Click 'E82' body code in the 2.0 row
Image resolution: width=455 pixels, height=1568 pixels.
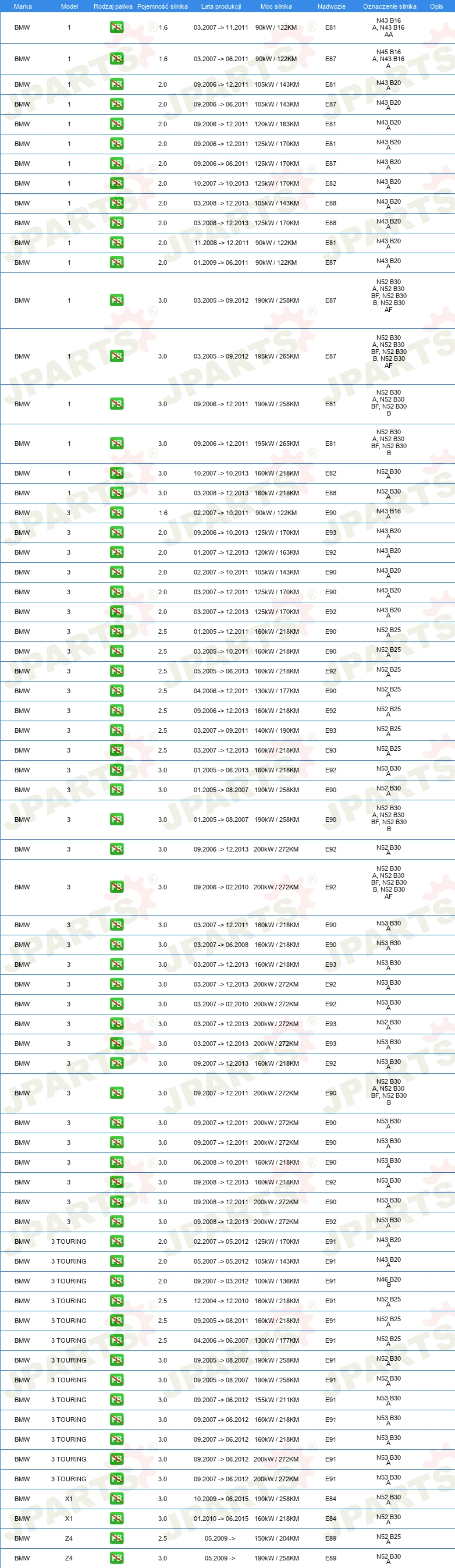[x=330, y=183]
